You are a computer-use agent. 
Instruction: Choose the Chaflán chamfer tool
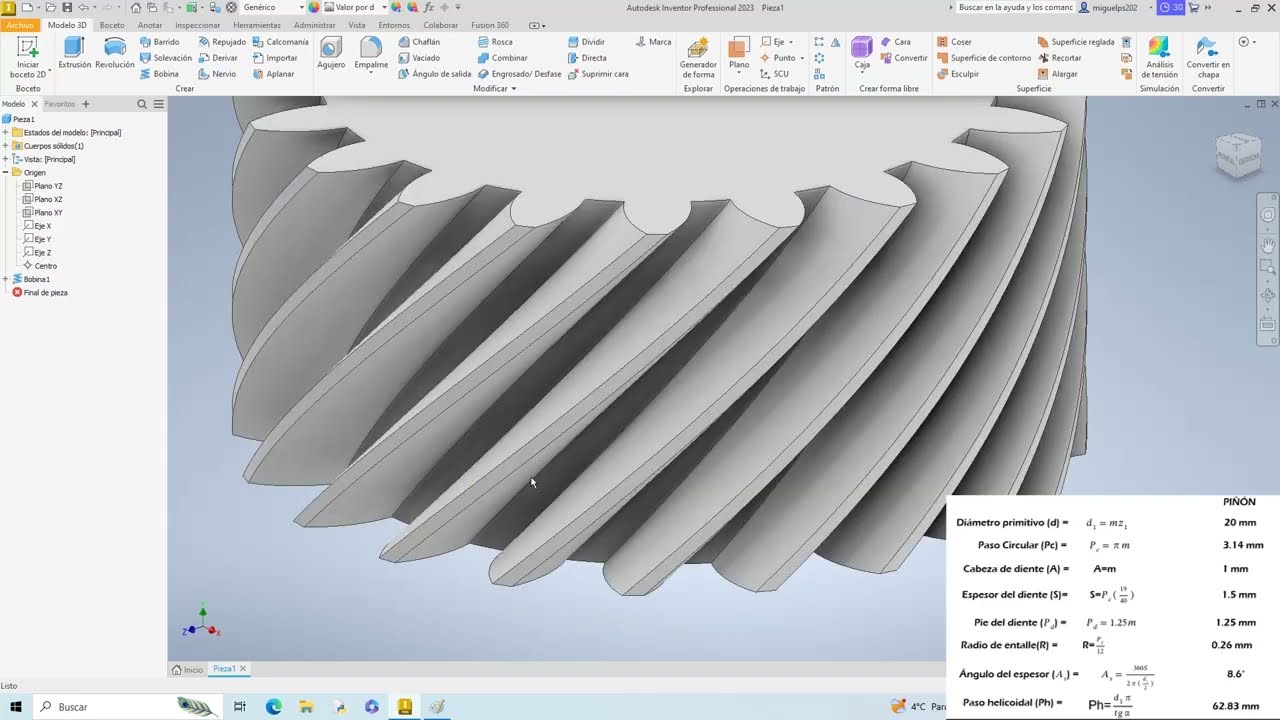(x=419, y=42)
